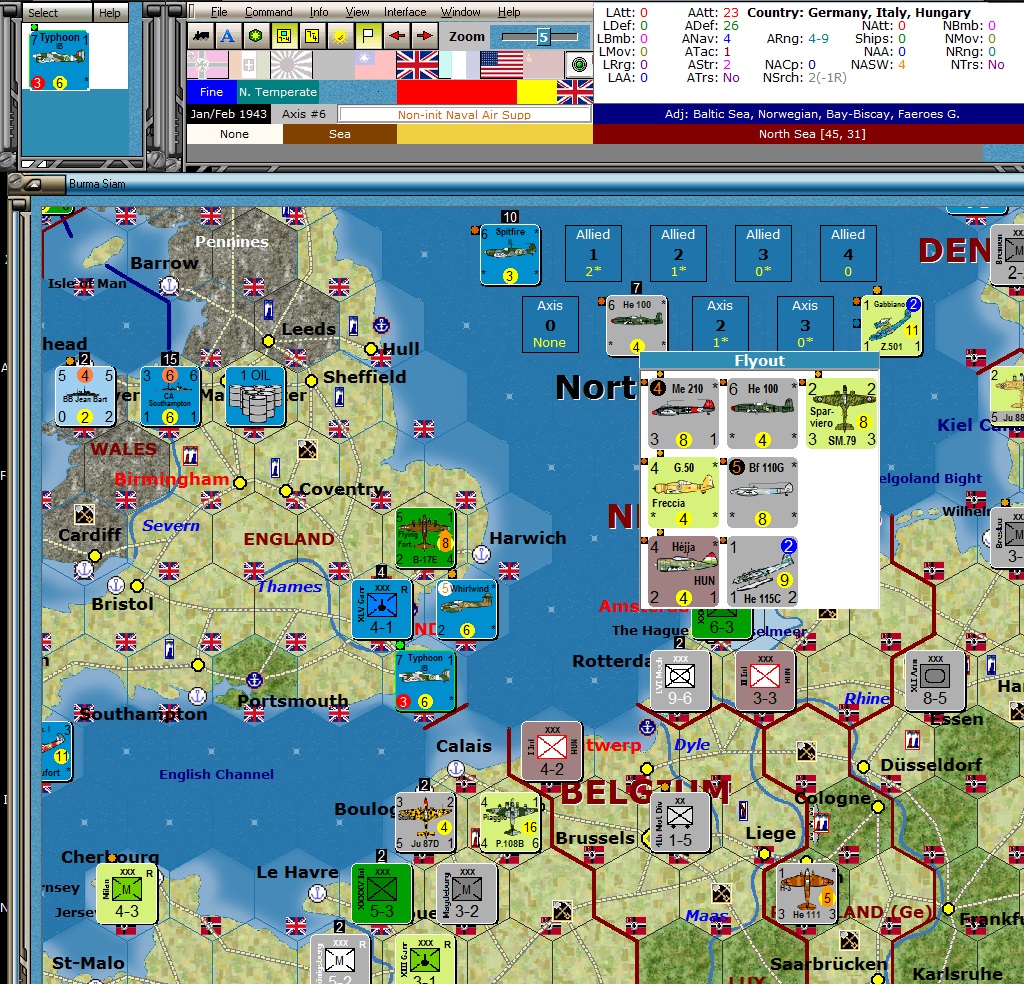Select the French tricolor flag
Screen dimensions: 1024x984
[x=459, y=65]
